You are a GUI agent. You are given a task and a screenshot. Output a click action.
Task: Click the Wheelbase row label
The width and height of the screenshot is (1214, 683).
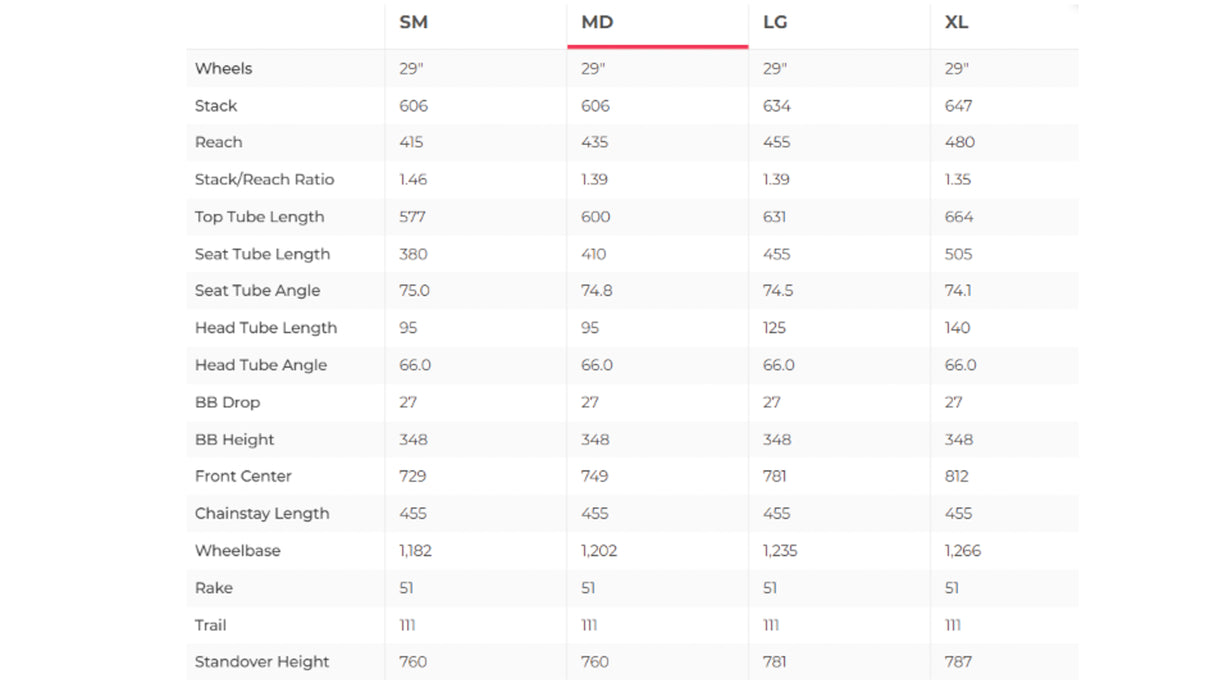(237, 551)
